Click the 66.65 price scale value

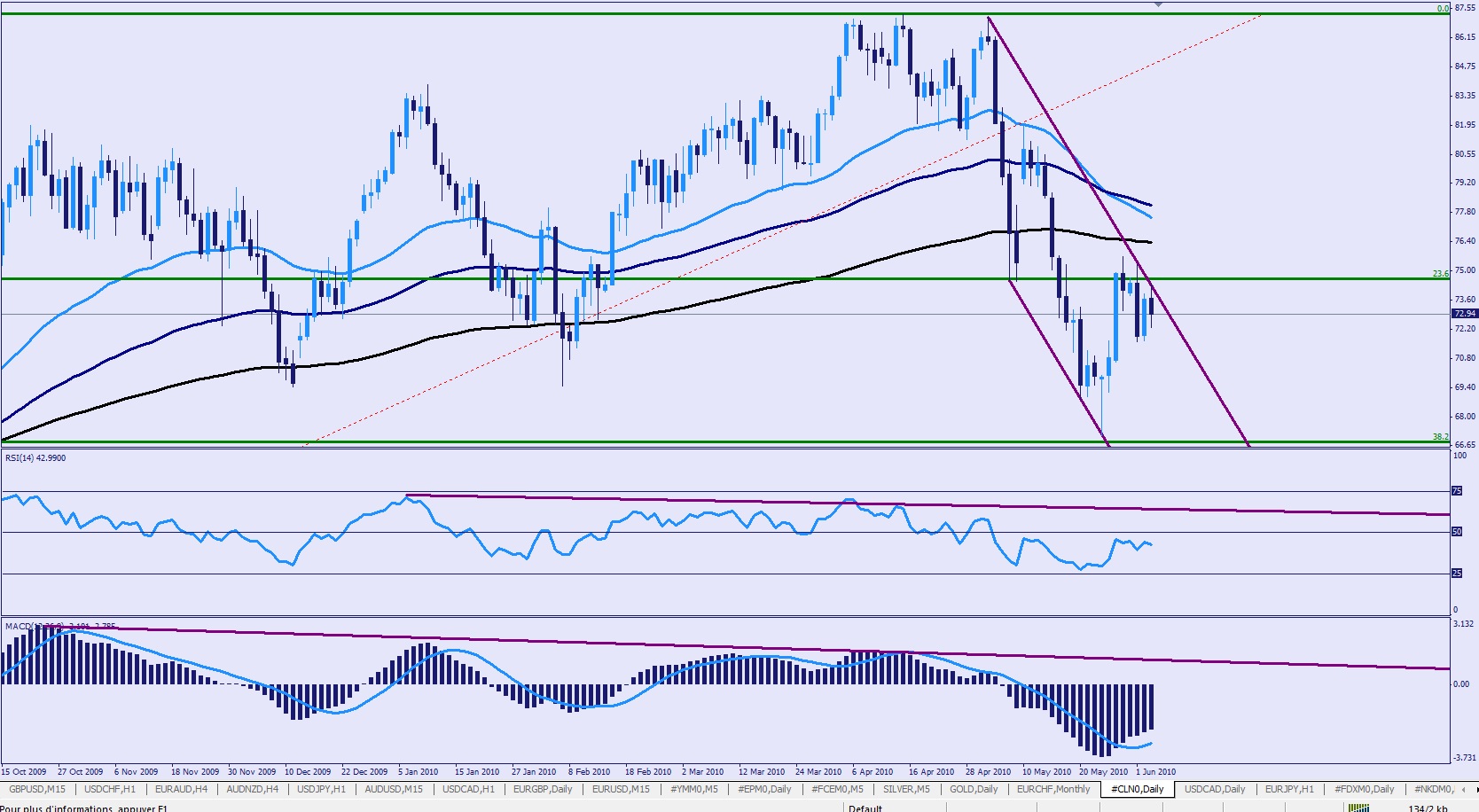[x=1465, y=445]
